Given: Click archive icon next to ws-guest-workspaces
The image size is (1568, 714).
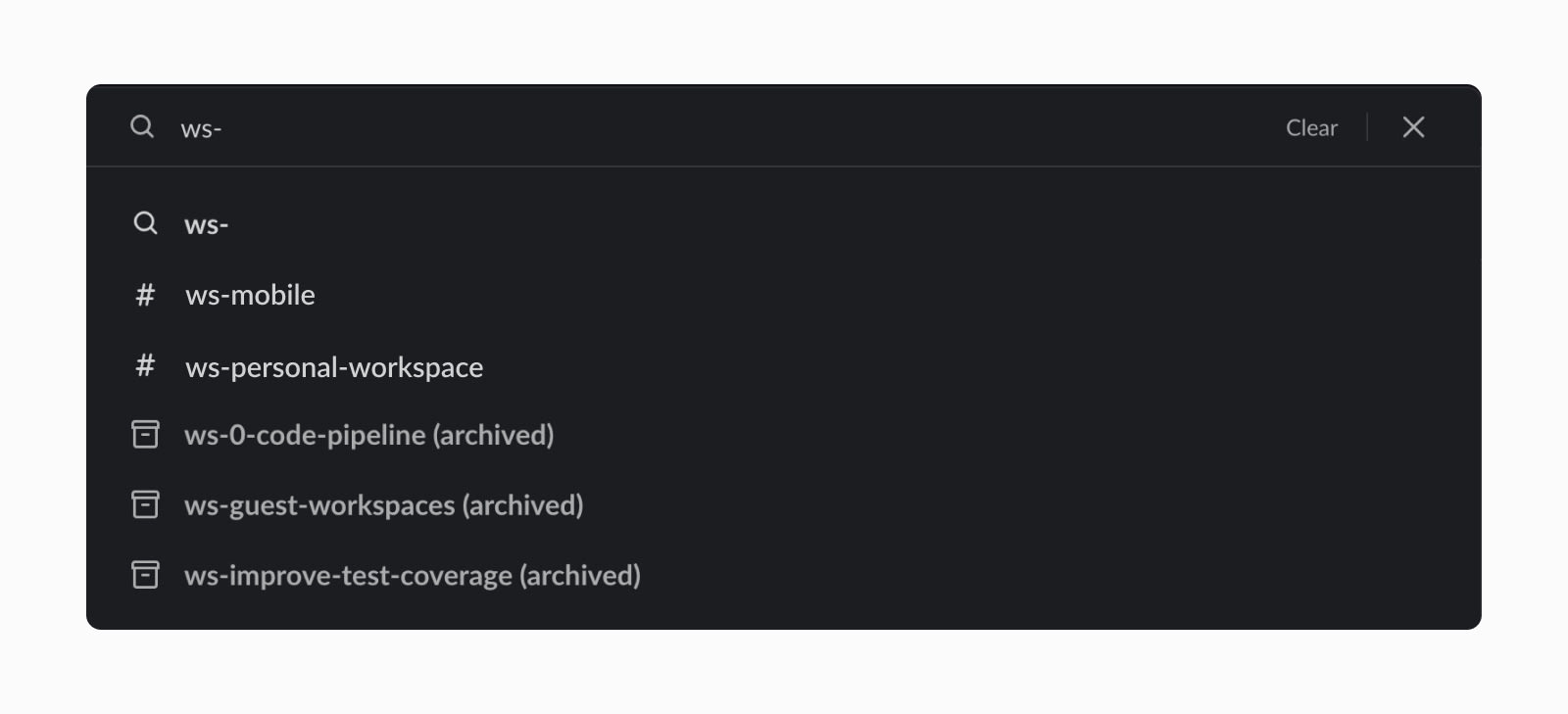Looking at the screenshot, I should click(x=145, y=504).
